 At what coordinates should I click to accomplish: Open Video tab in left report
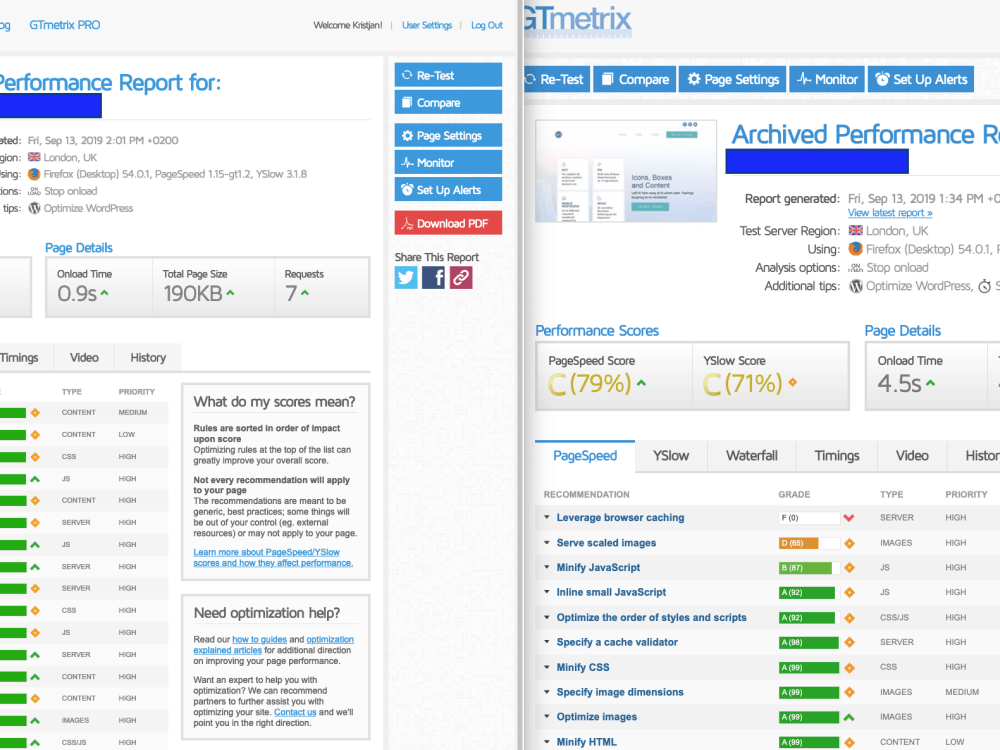(84, 358)
